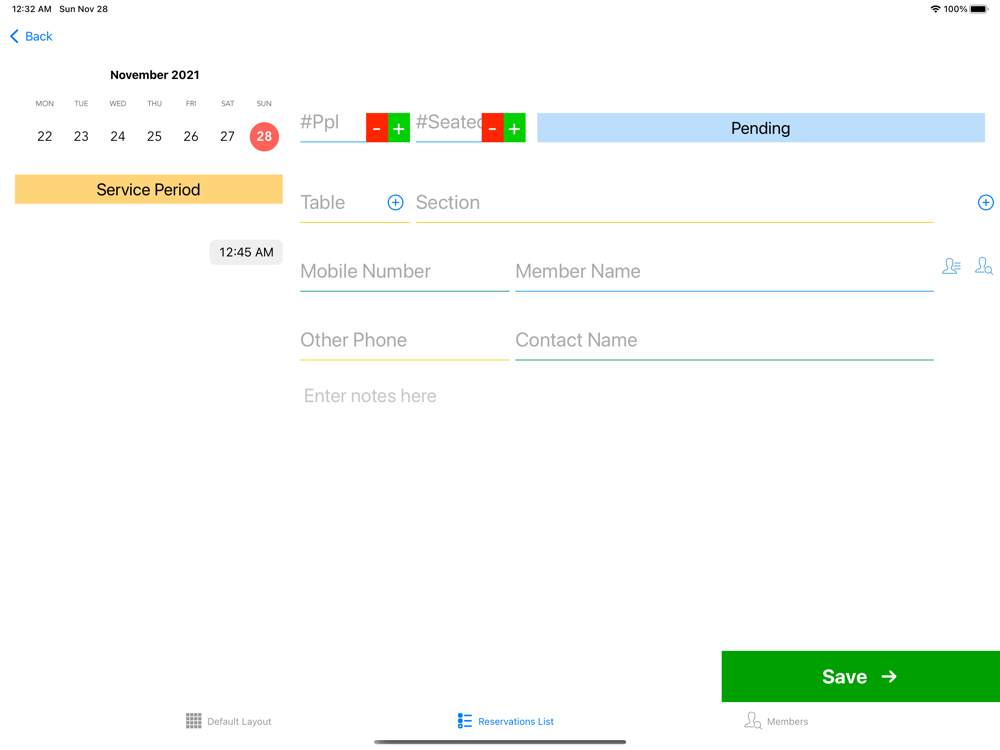
Task: Focus the Mobile Number field
Action: click(404, 272)
